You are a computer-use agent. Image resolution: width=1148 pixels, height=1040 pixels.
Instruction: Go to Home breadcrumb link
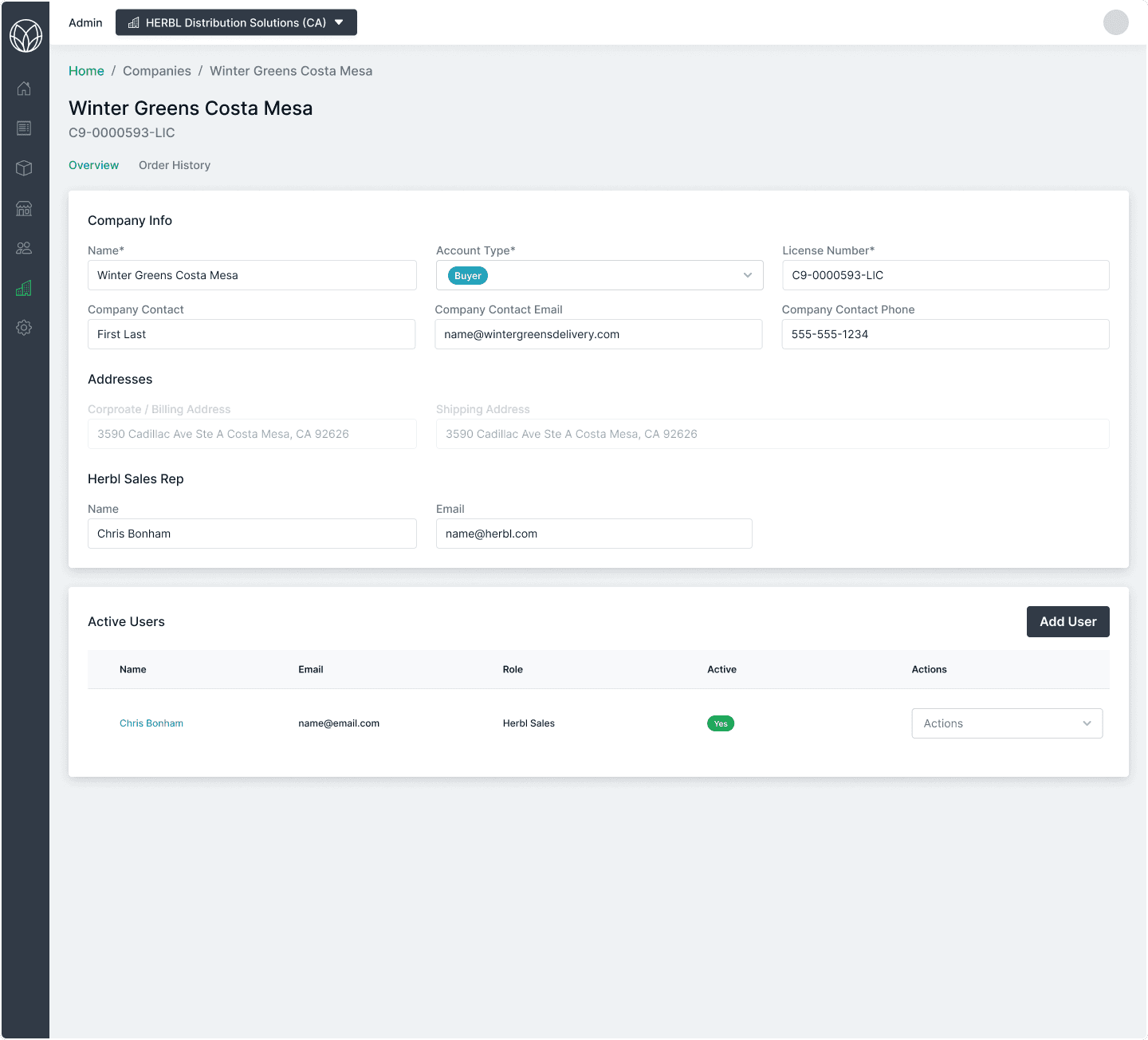[86, 71]
